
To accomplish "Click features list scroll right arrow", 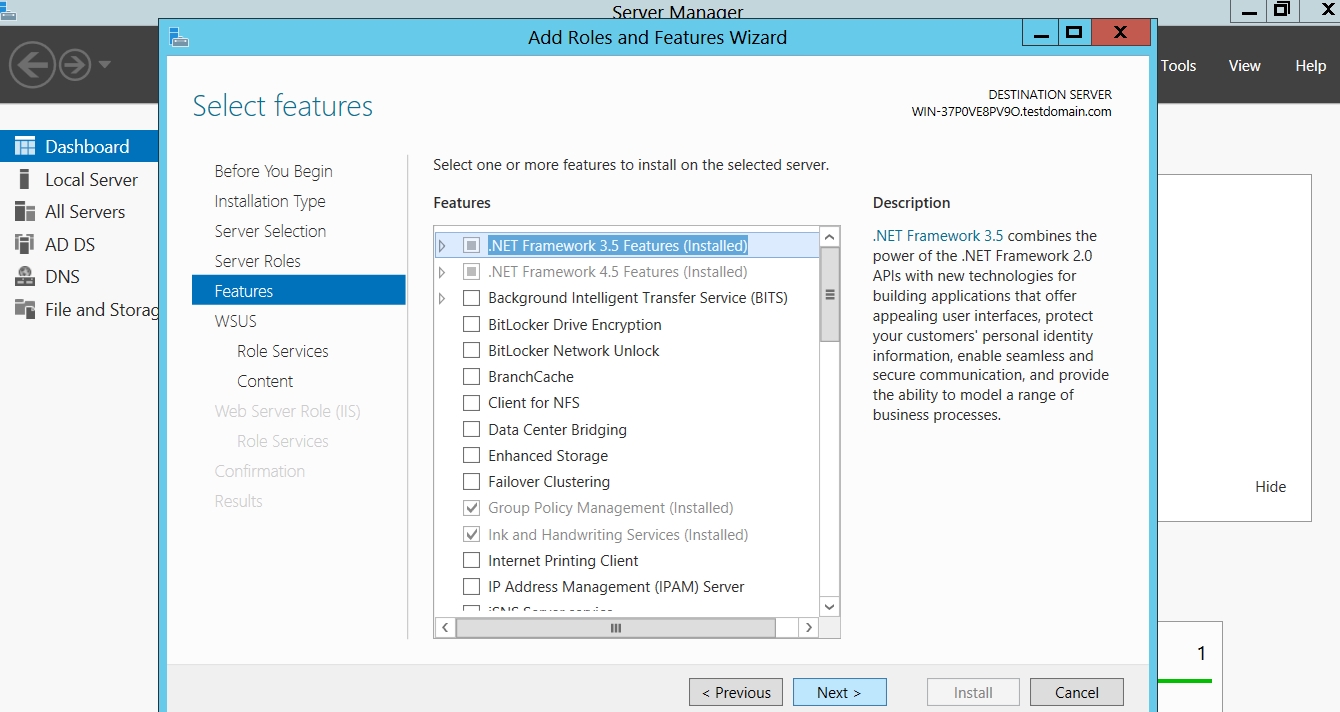I will (x=810, y=628).
